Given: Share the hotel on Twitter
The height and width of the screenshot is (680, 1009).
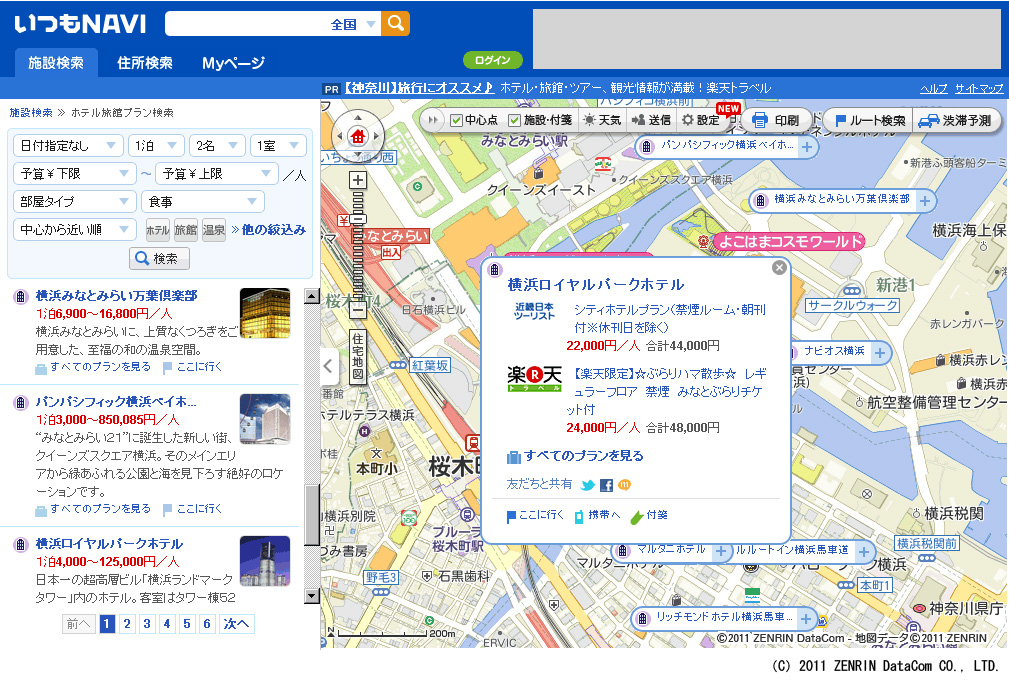Looking at the screenshot, I should [x=588, y=485].
